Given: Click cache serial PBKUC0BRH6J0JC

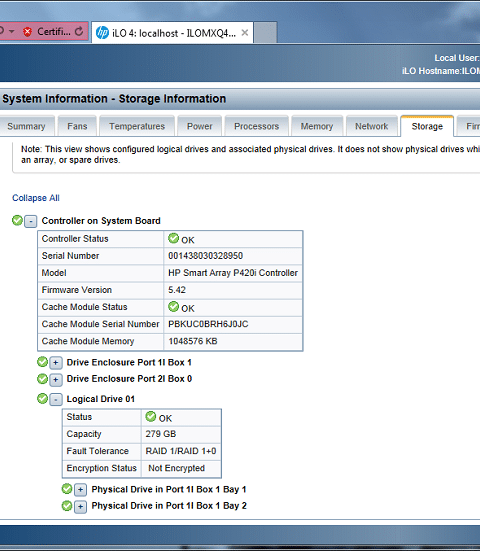Looking at the screenshot, I should click(x=208, y=324).
